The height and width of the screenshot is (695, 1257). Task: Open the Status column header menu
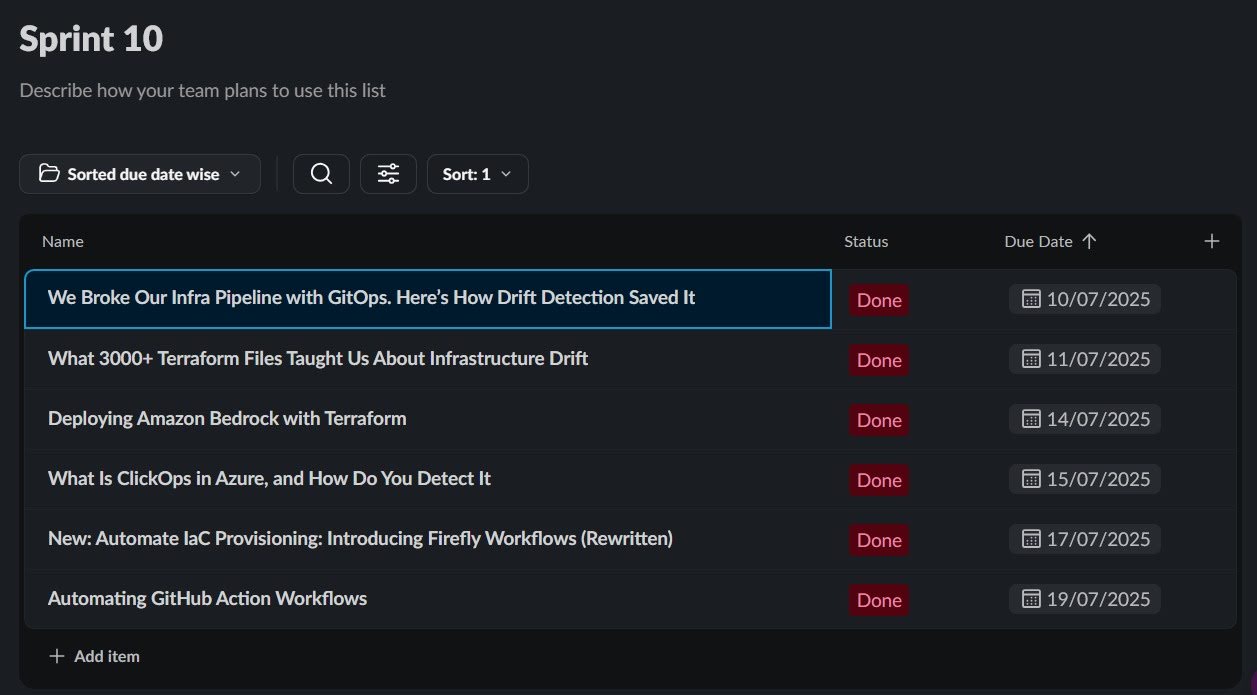coord(865,241)
